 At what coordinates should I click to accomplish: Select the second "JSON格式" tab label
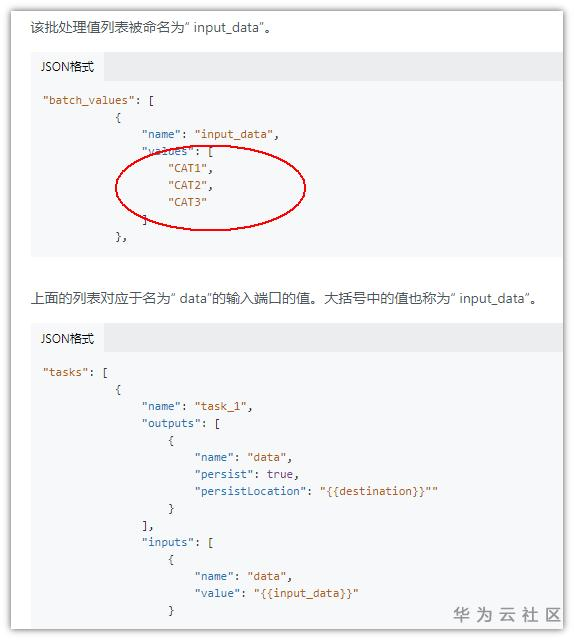pos(67,338)
